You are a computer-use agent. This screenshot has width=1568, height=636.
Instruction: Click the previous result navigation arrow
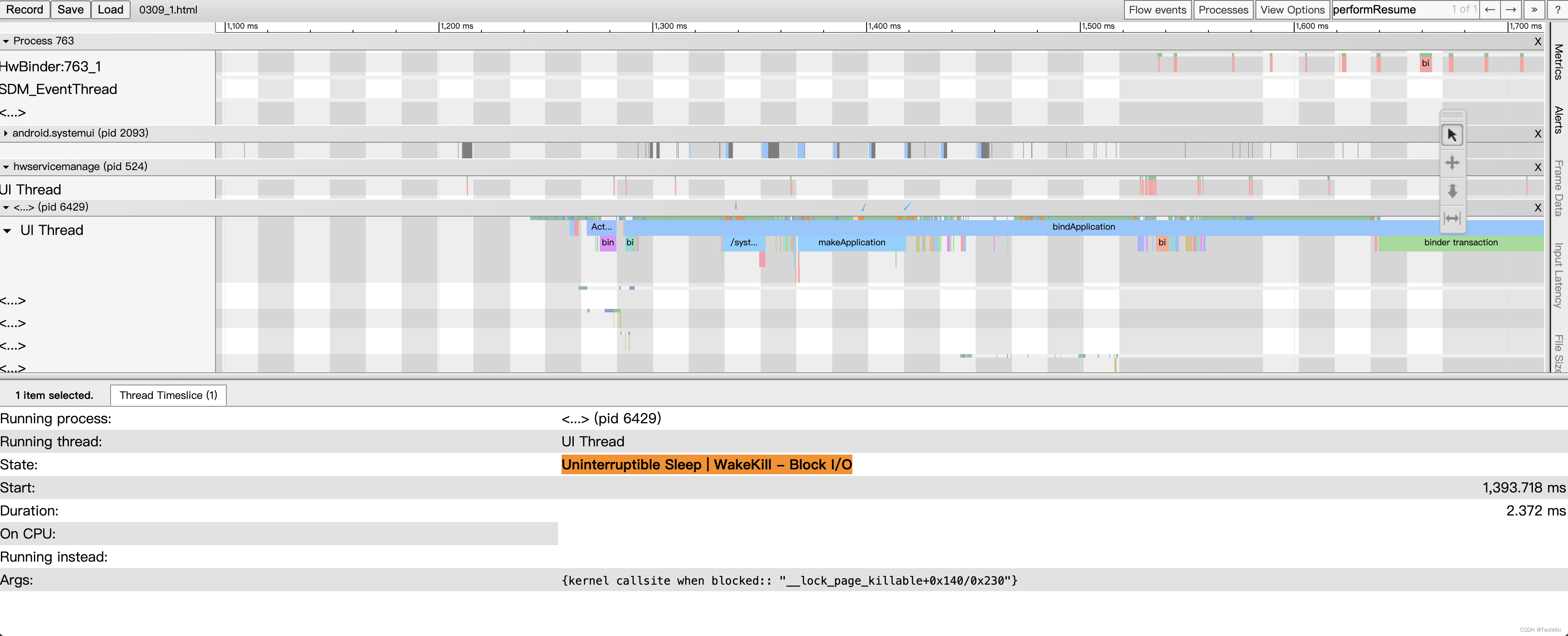1491,9
